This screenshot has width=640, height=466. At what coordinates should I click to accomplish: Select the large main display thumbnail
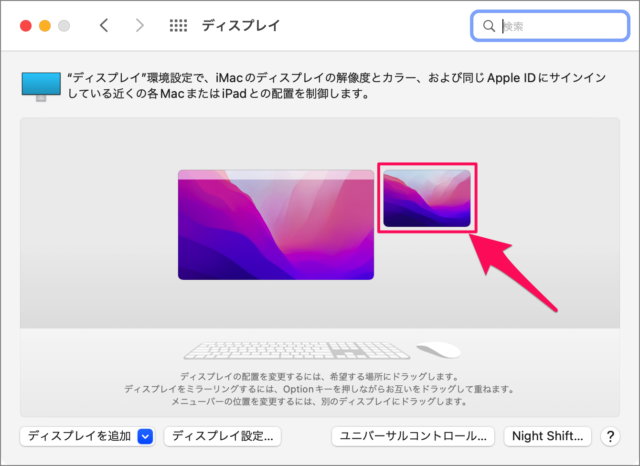coord(276,225)
